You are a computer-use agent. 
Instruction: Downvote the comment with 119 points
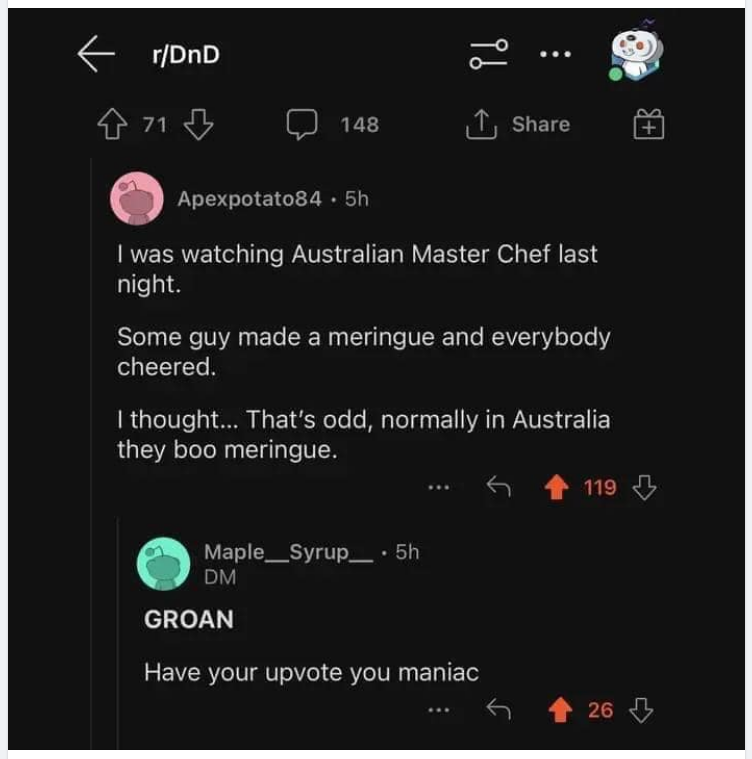pos(645,487)
